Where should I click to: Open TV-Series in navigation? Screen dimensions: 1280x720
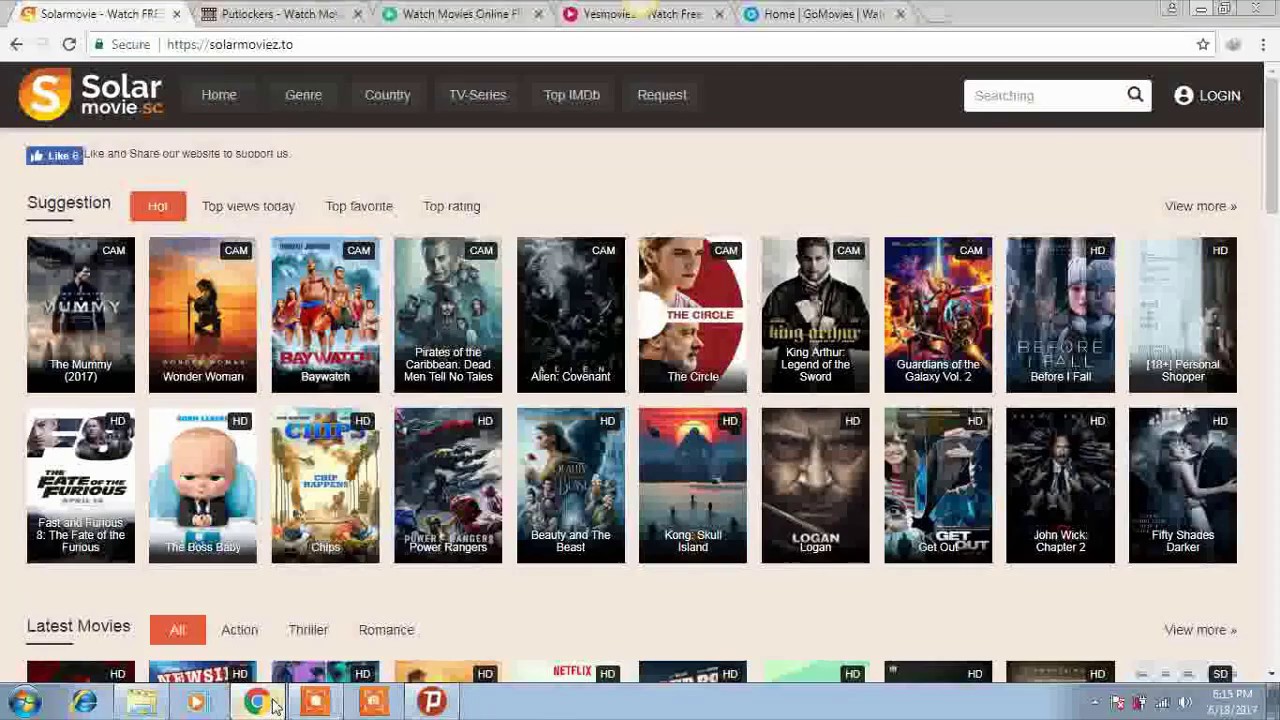(x=477, y=95)
